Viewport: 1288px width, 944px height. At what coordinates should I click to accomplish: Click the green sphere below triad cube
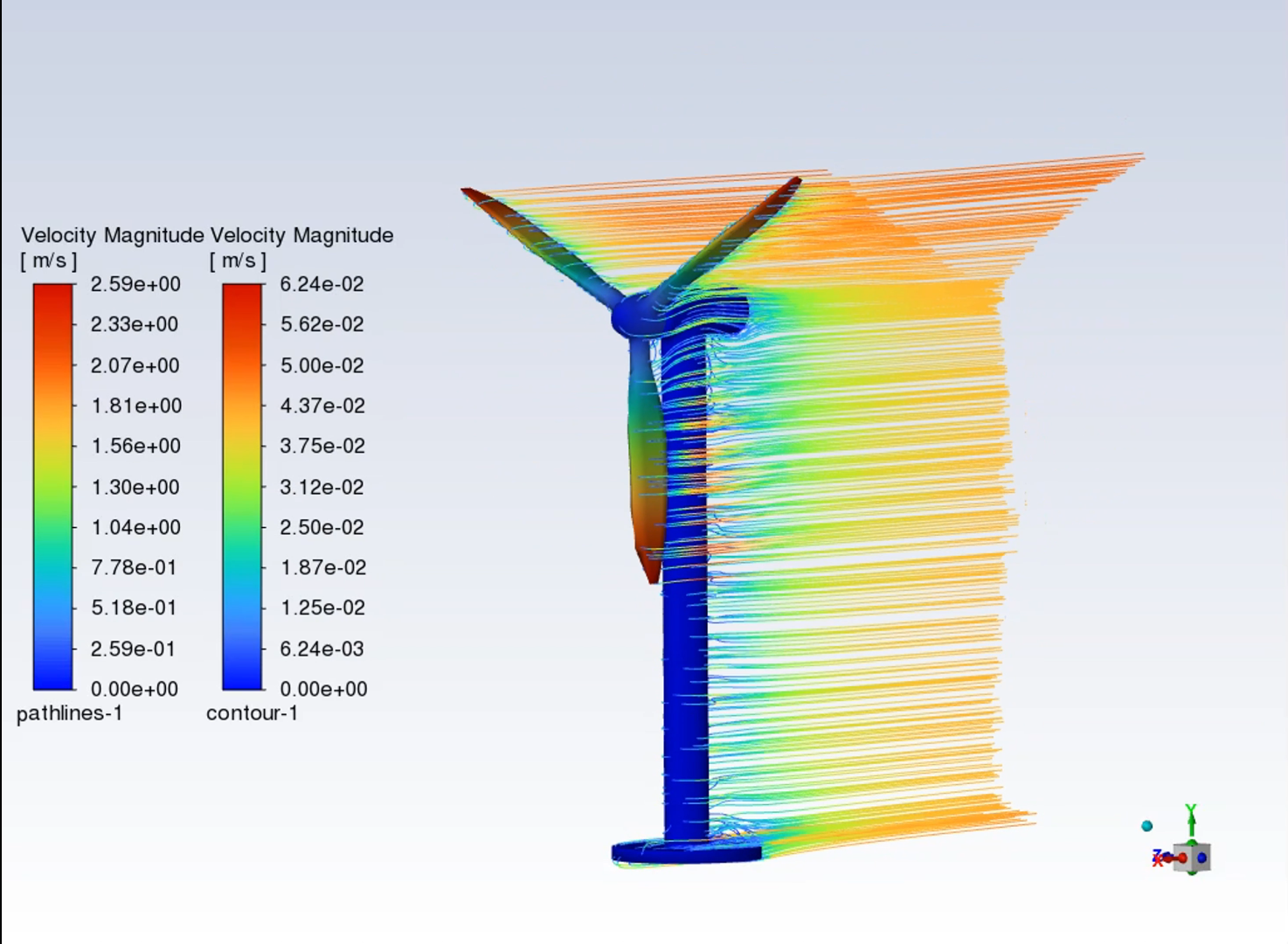tap(1191, 871)
